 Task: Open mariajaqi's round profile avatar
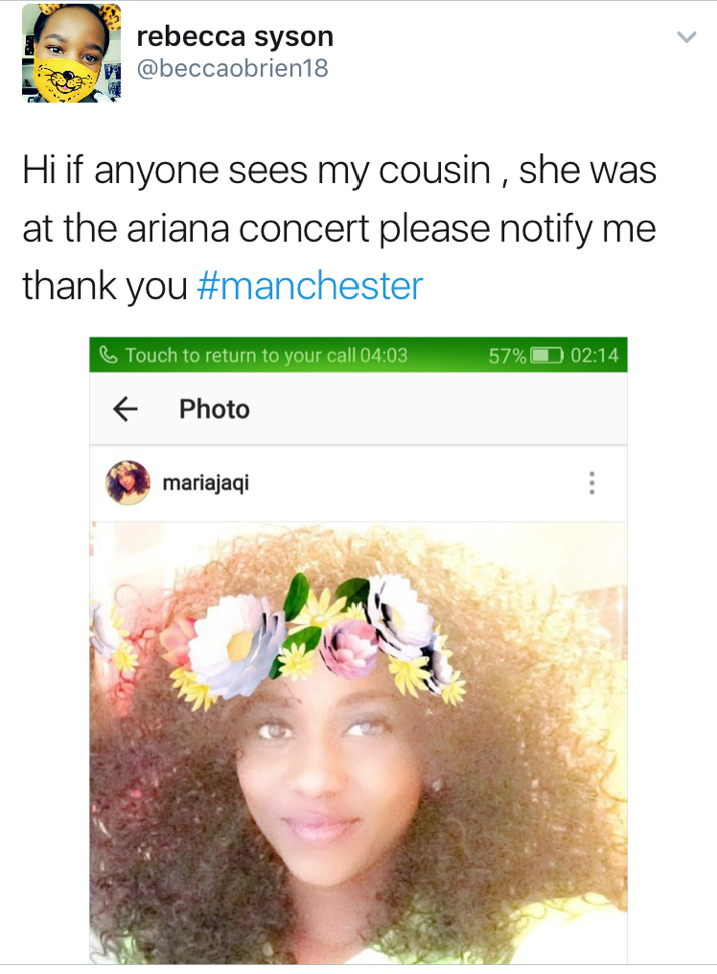pyautogui.click(x=128, y=483)
